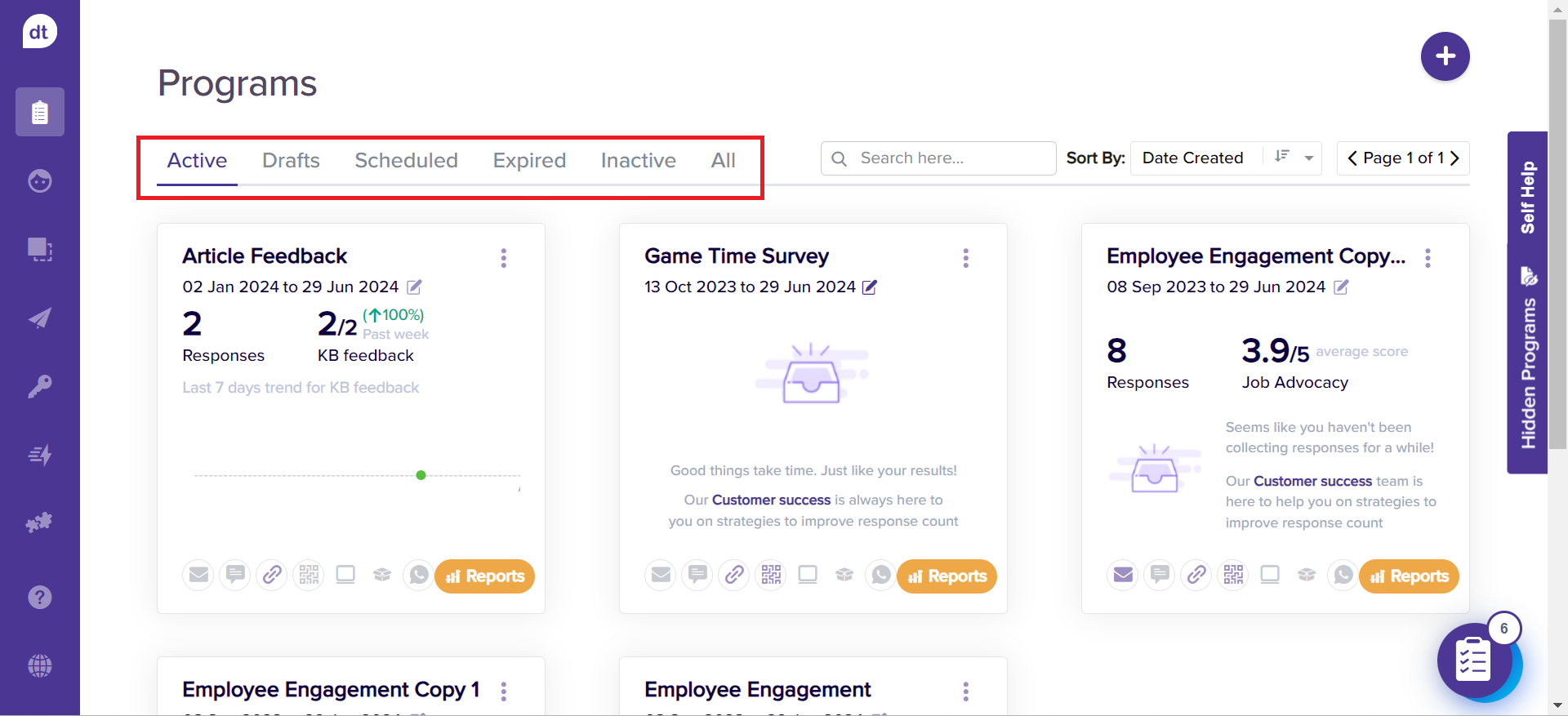
Task: Switch to the Drafts tab
Action: click(x=291, y=160)
